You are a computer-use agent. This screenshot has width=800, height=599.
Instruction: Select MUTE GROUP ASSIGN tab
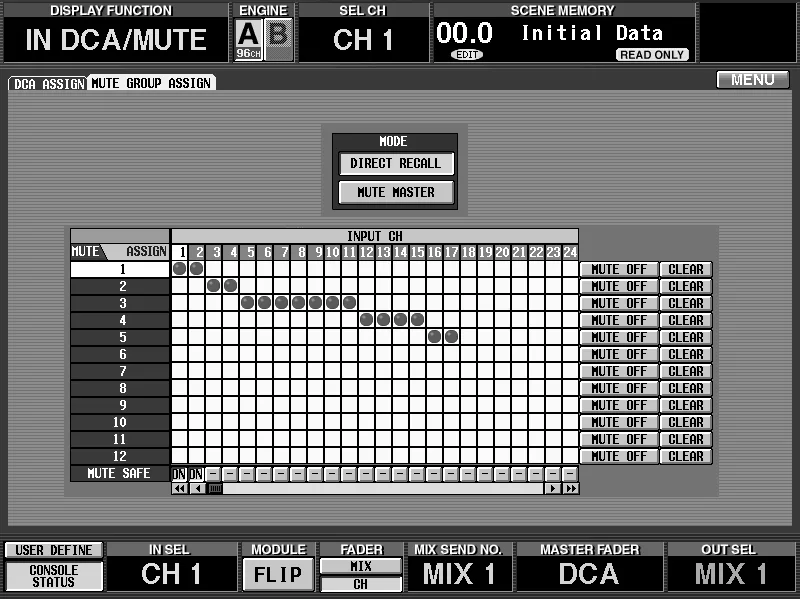[151, 83]
